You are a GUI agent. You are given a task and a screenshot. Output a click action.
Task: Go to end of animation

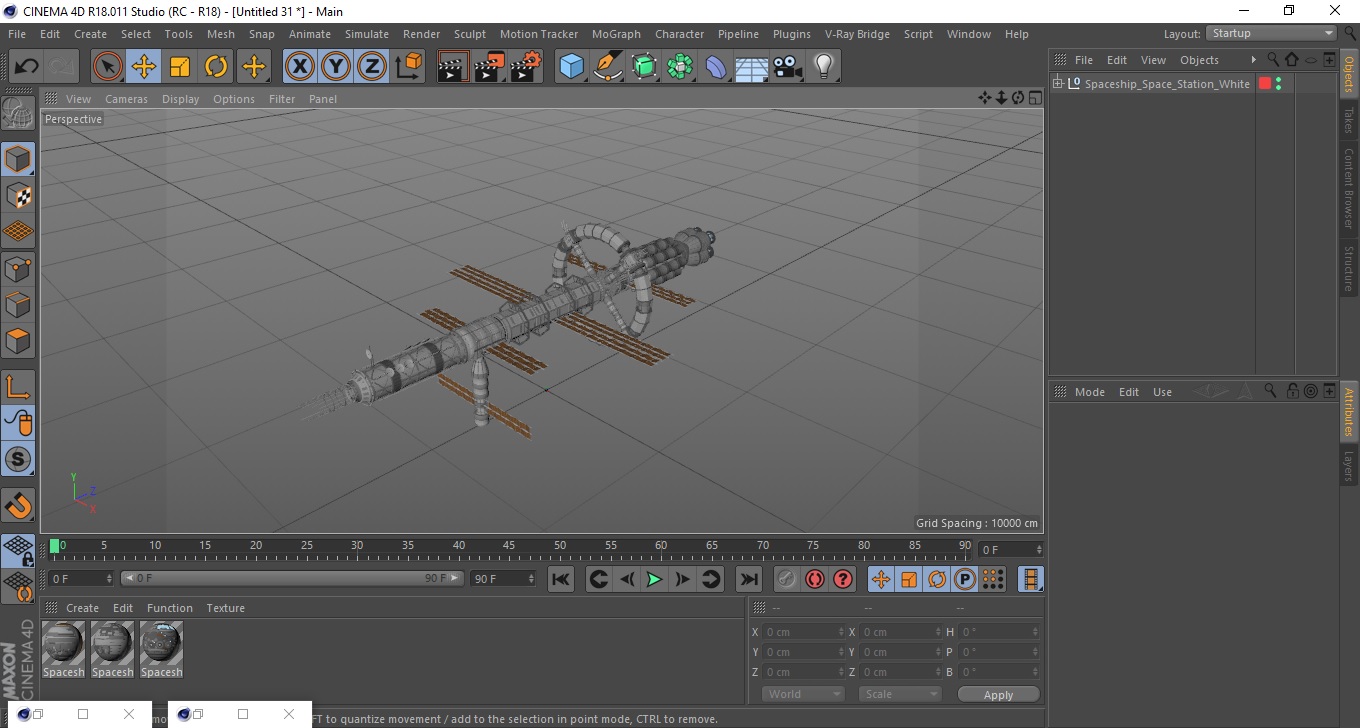749,579
